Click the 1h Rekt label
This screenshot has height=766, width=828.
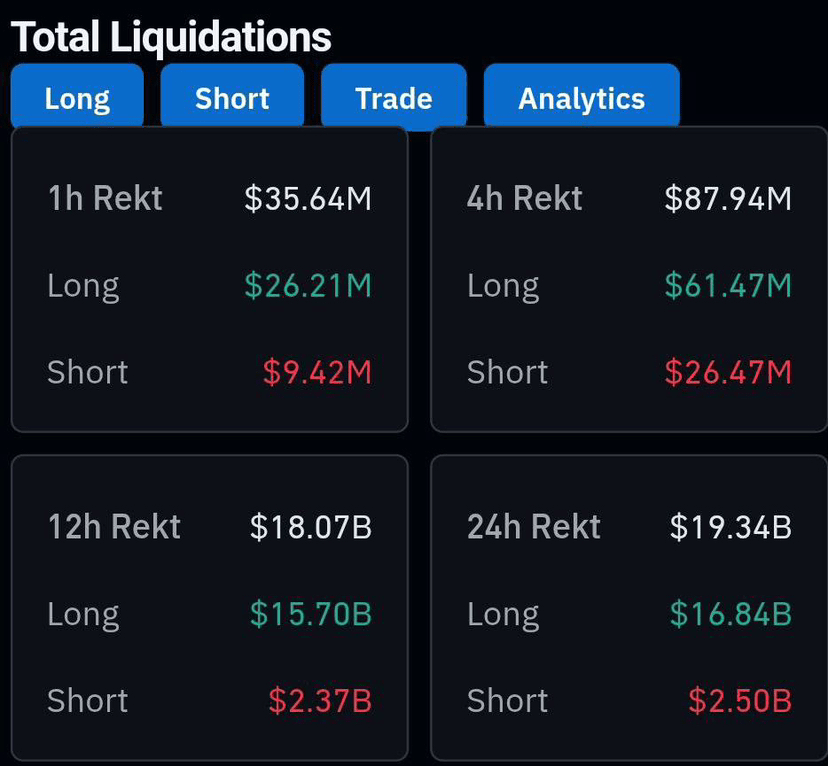coord(105,198)
